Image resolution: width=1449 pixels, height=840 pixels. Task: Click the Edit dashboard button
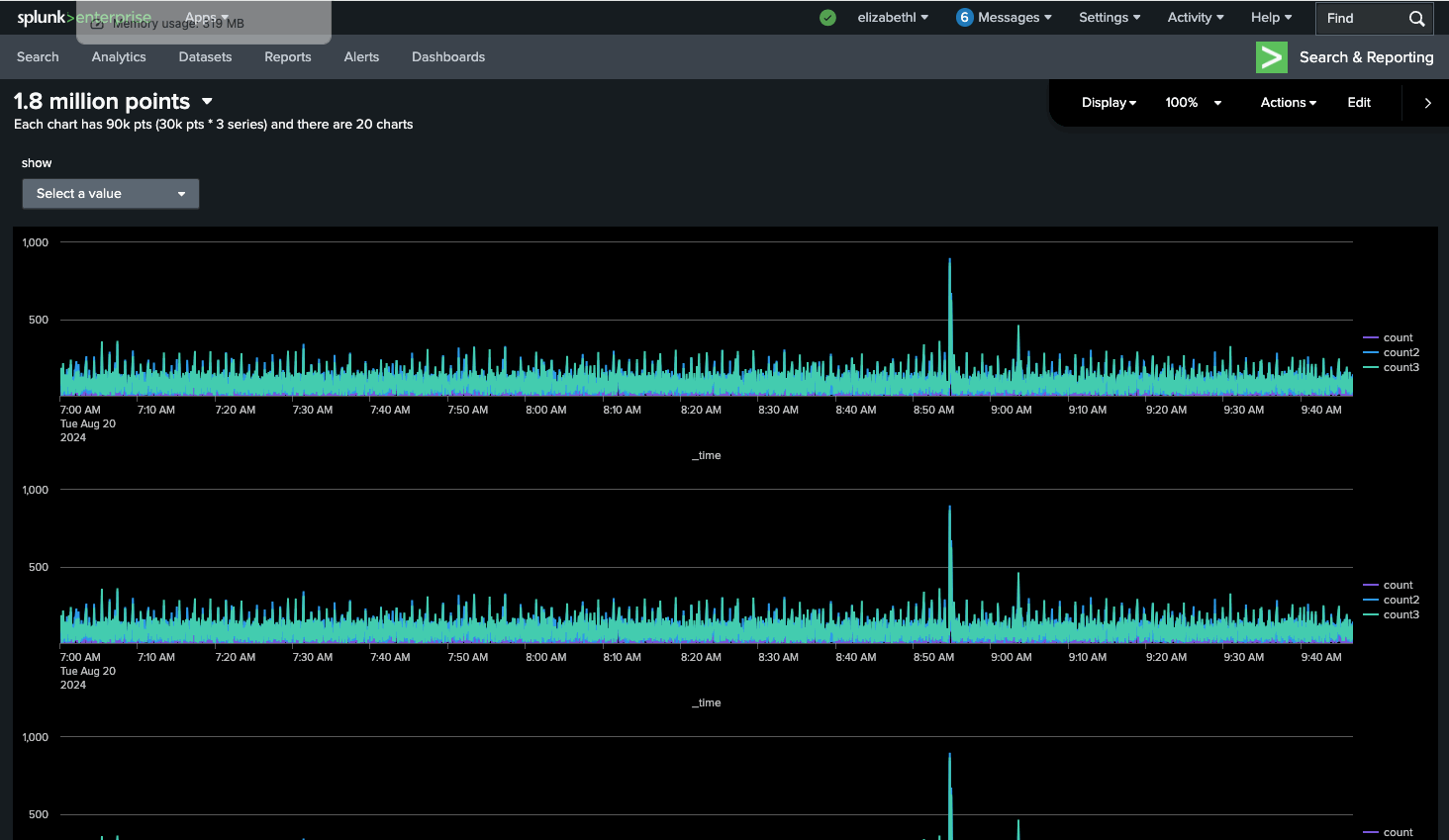click(1358, 103)
